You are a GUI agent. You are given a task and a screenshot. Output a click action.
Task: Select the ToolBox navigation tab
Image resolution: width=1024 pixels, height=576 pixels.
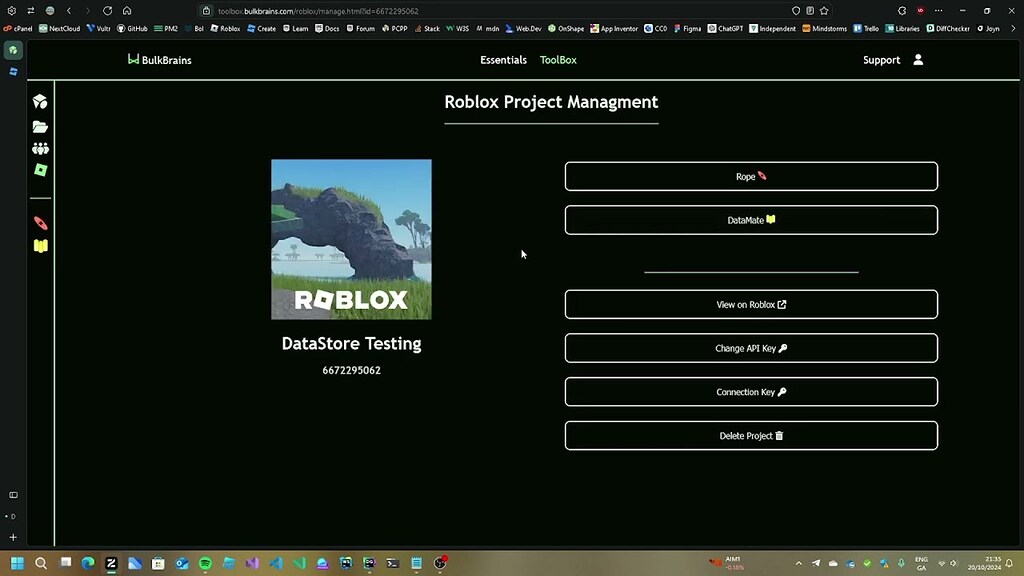pos(558,60)
